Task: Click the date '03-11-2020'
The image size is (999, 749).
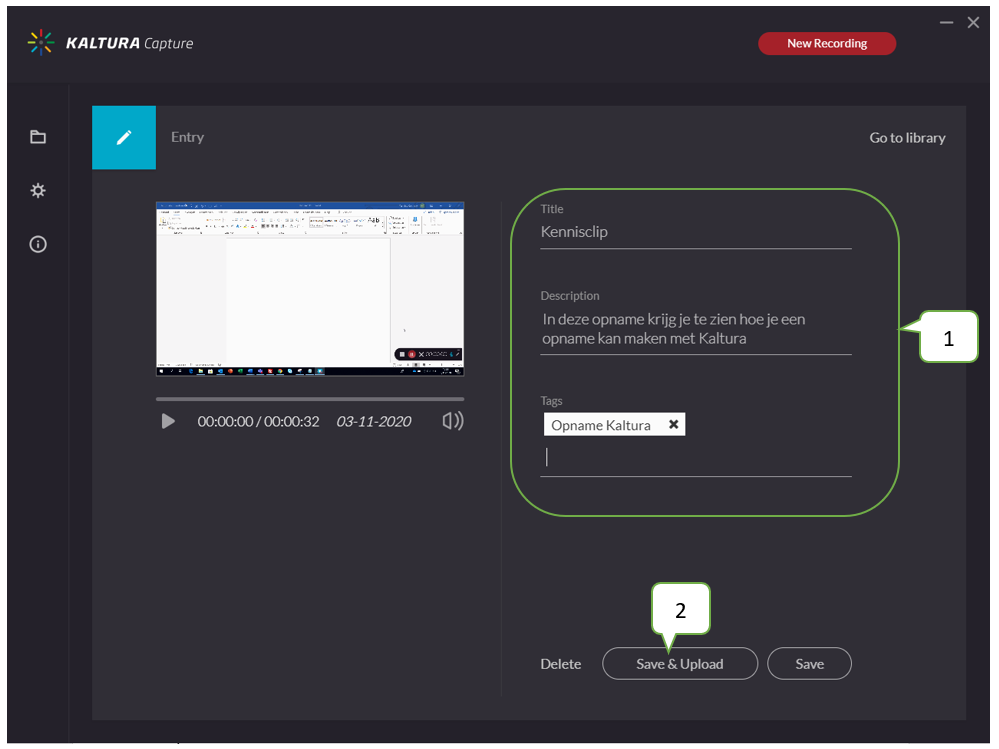Action: pyautogui.click(x=374, y=421)
